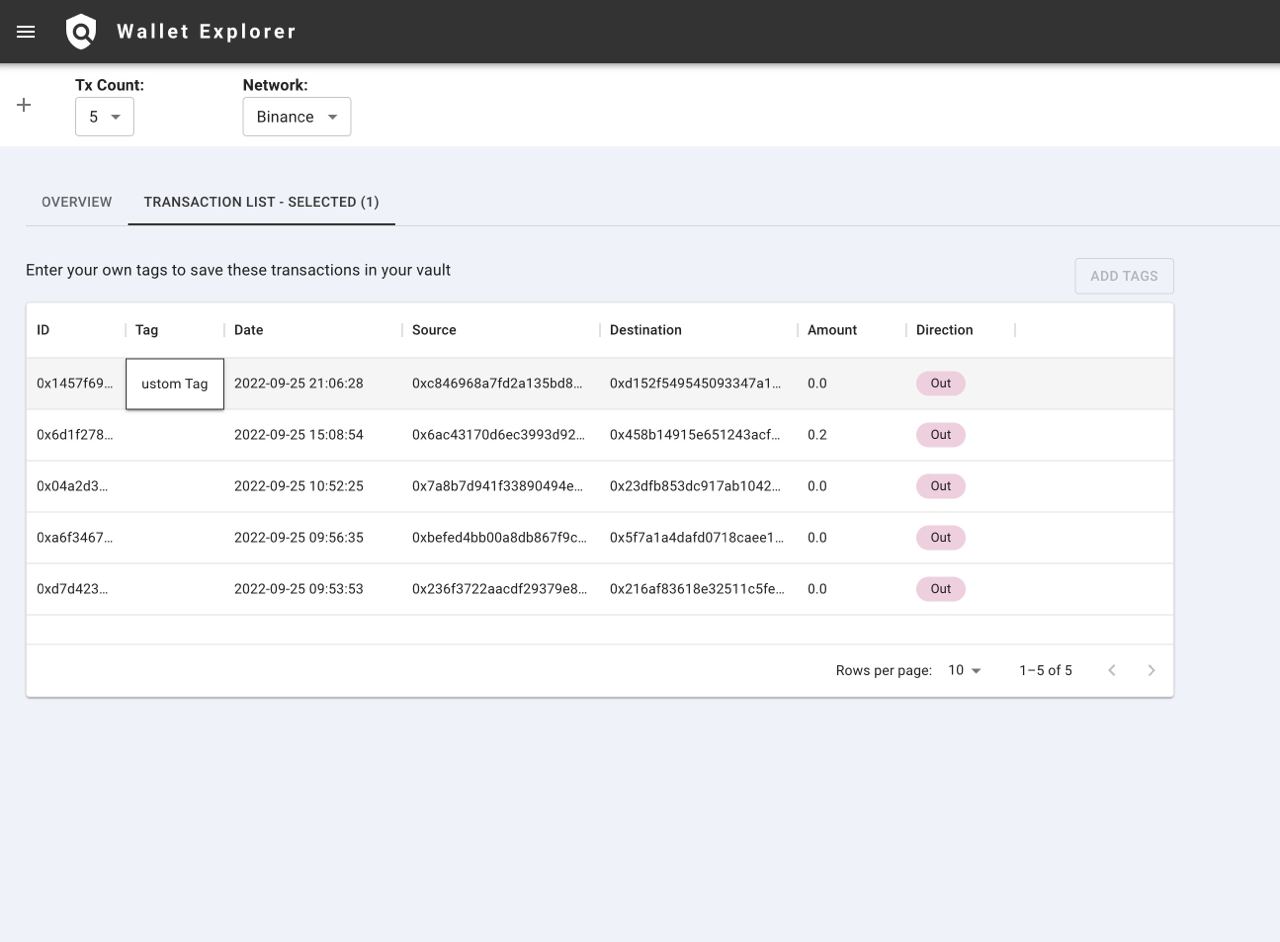Click destination address 0x458b14915e651243acf
This screenshot has width=1280, height=942.
point(695,434)
